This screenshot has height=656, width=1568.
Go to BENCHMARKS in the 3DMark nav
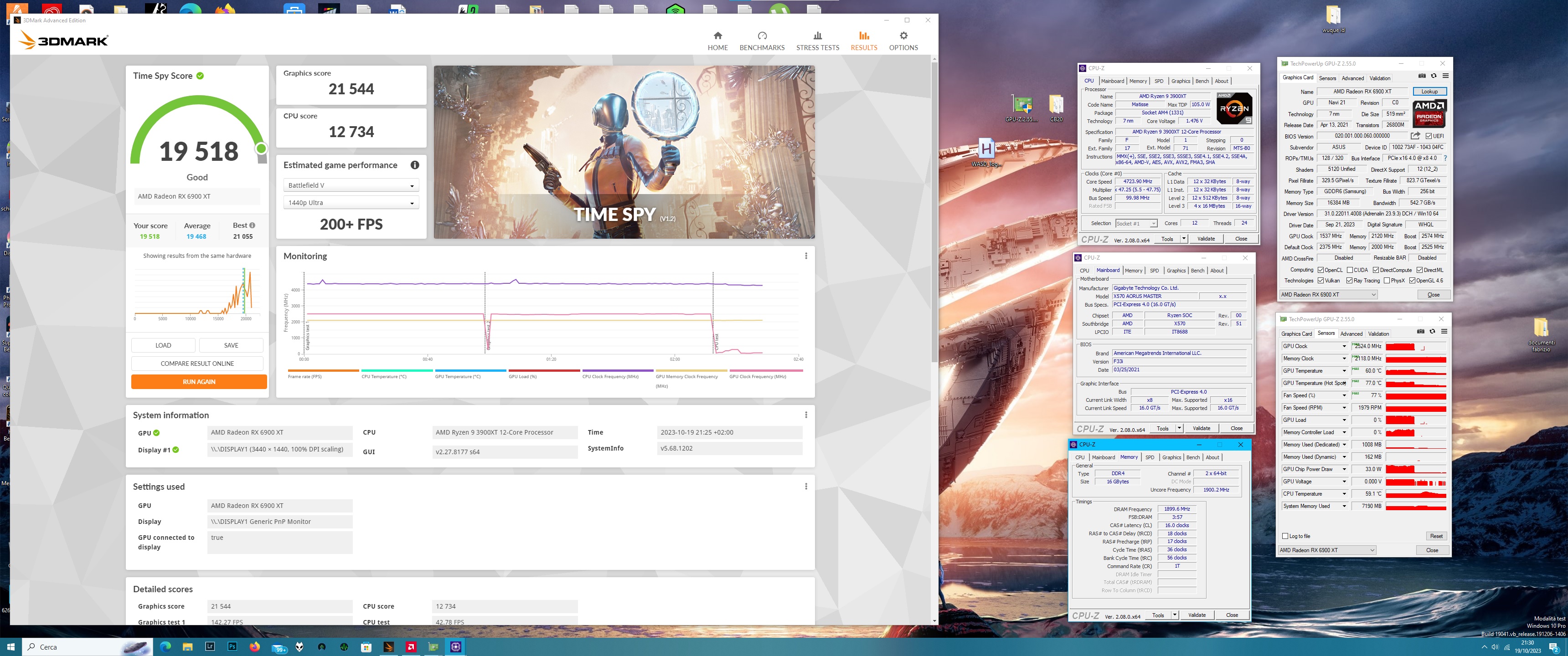click(762, 41)
